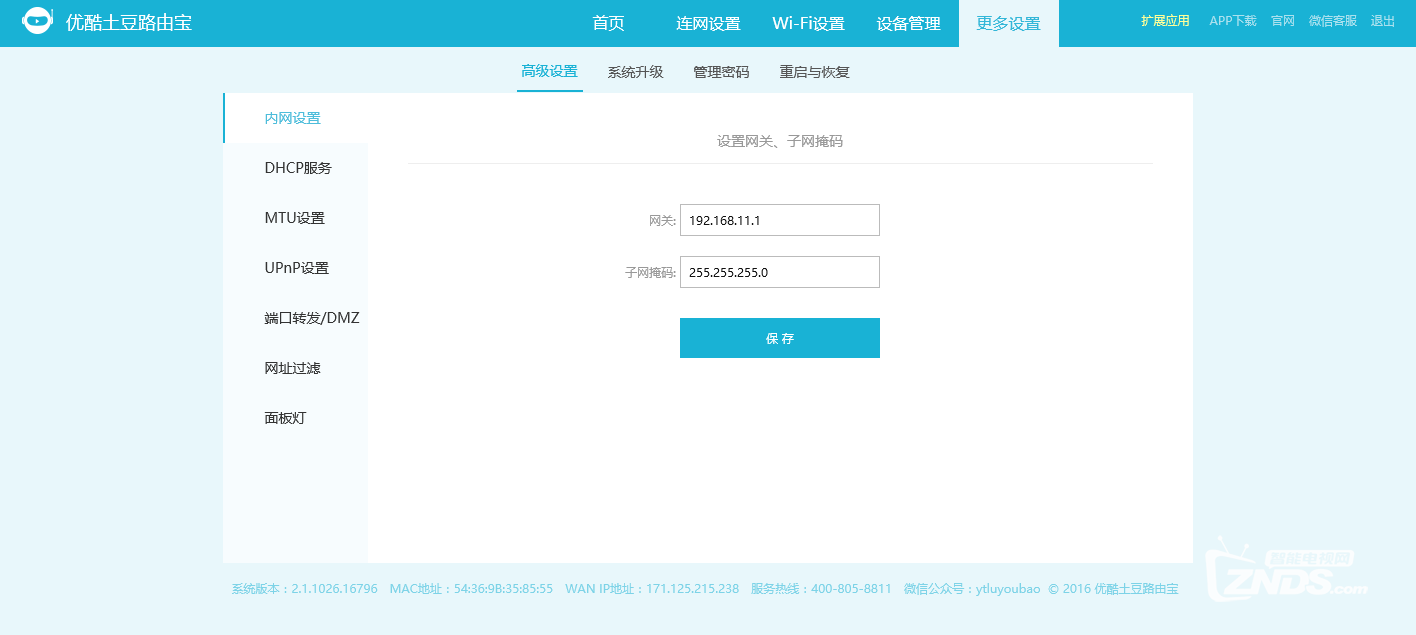Screen dimensions: 1416x635
Task: Navigate to the 首页 page
Action: click(x=608, y=24)
